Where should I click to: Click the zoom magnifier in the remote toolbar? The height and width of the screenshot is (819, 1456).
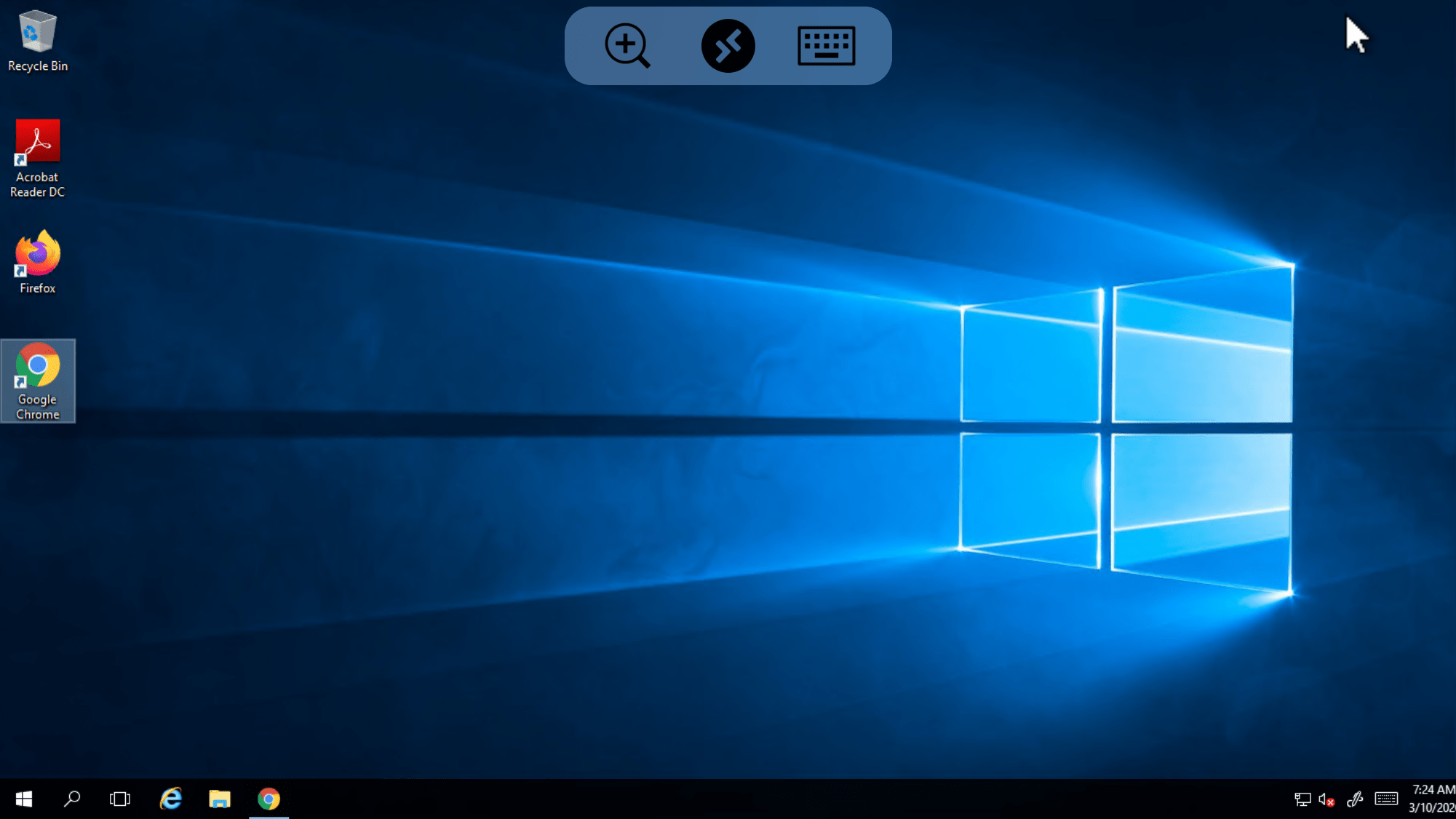pos(627,46)
